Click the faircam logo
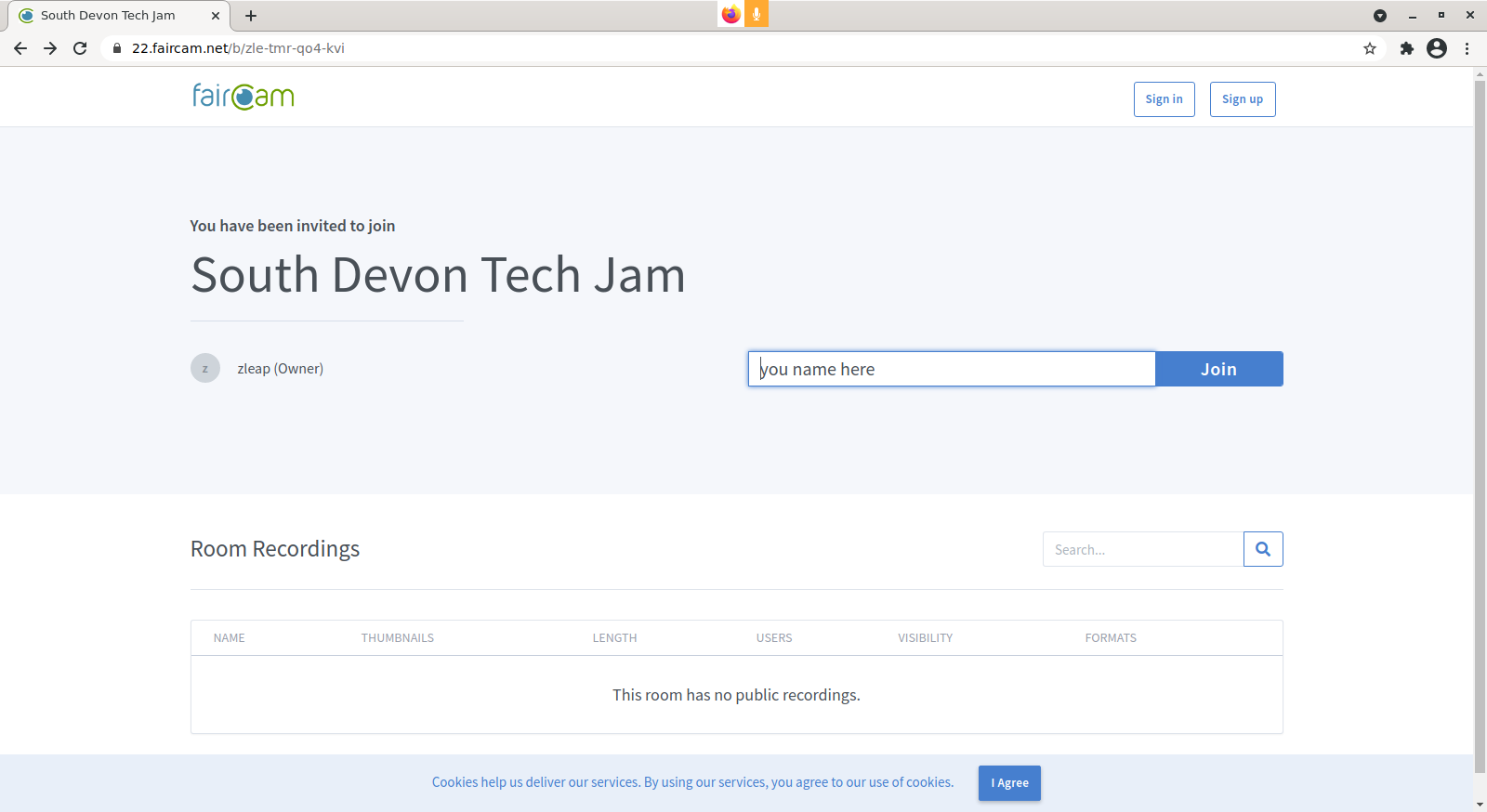1487x812 pixels. [243, 97]
